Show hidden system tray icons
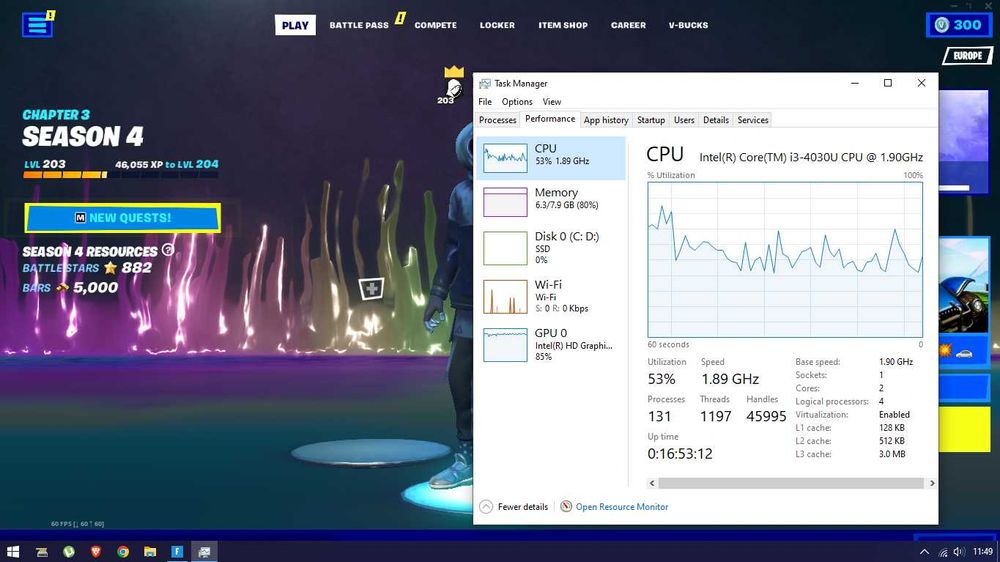 click(x=924, y=552)
